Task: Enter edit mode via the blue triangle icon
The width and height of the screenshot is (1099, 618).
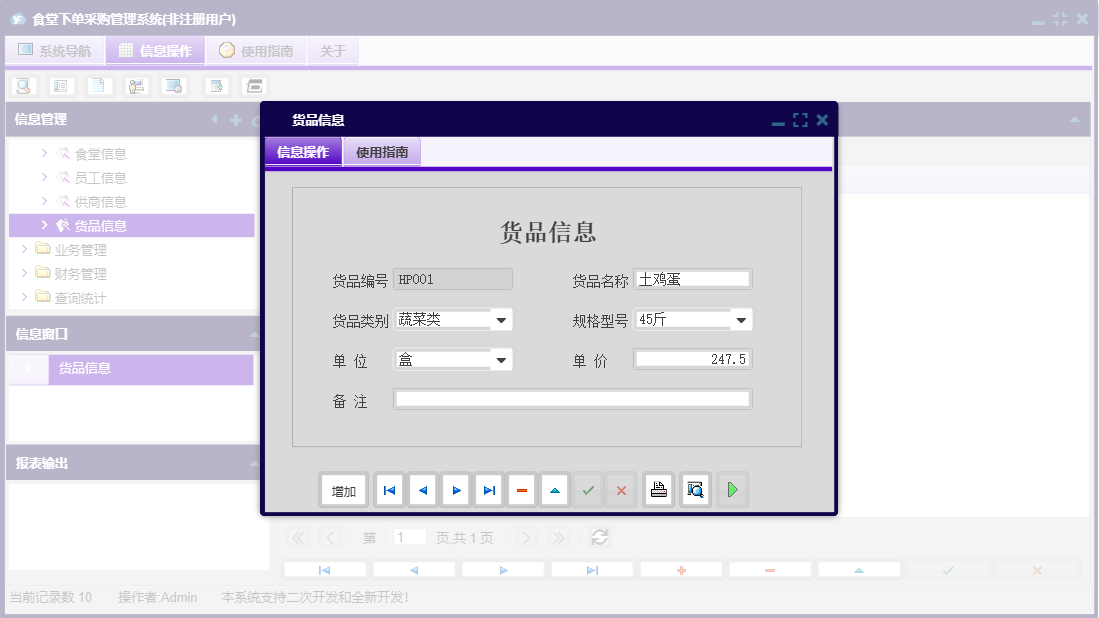Action: tap(554, 489)
